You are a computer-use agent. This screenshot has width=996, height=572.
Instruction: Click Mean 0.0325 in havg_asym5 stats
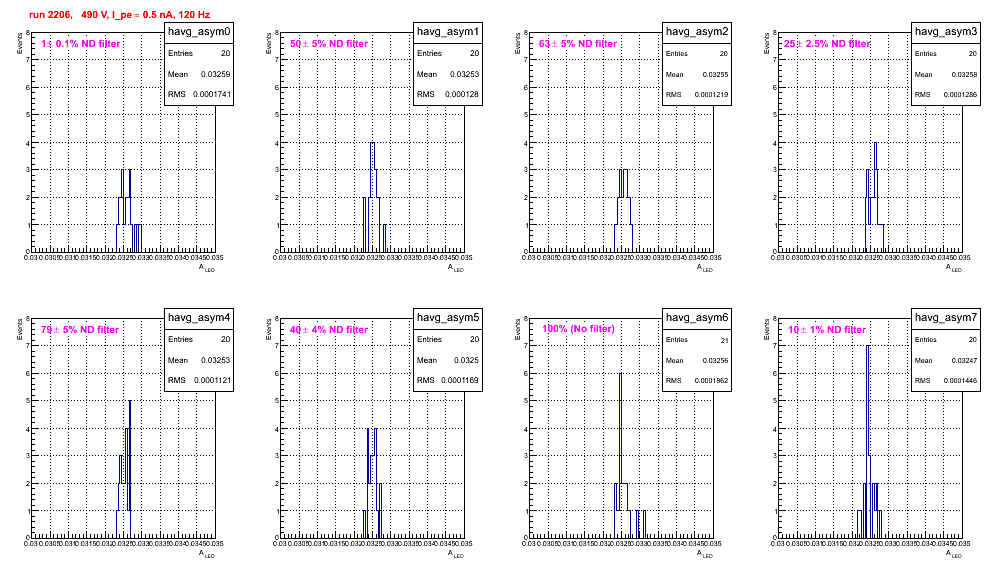(448, 360)
